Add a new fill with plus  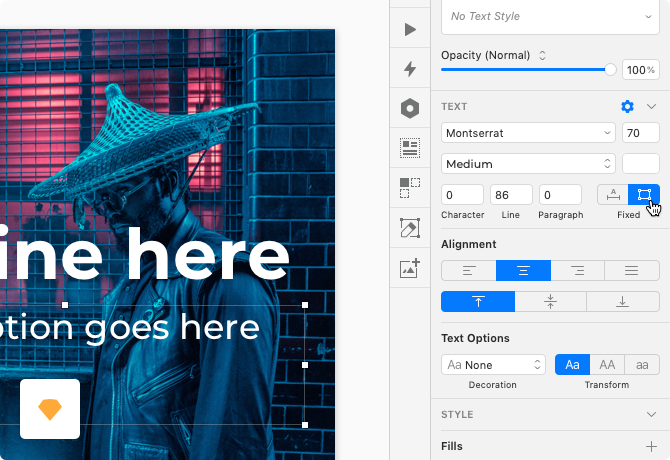(651, 446)
